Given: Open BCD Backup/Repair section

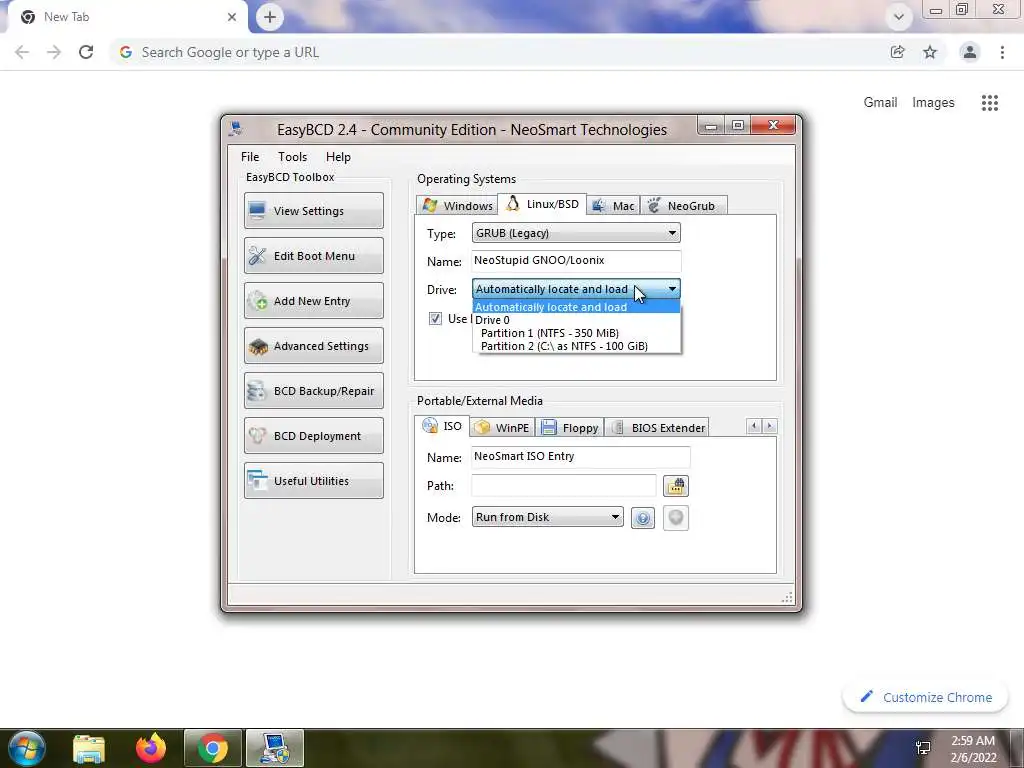Looking at the screenshot, I should coord(313,391).
